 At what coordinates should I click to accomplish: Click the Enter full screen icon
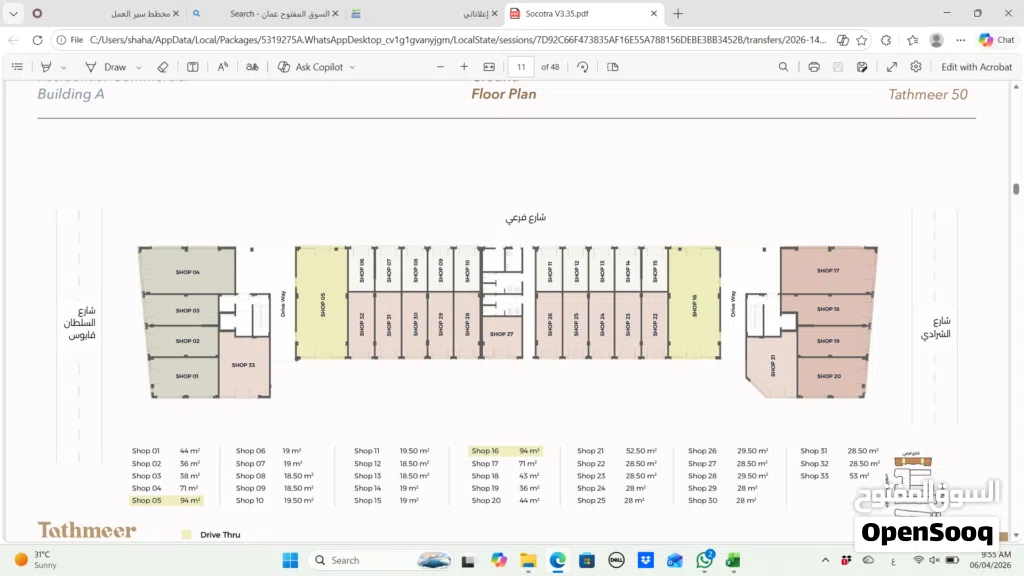(x=891, y=67)
